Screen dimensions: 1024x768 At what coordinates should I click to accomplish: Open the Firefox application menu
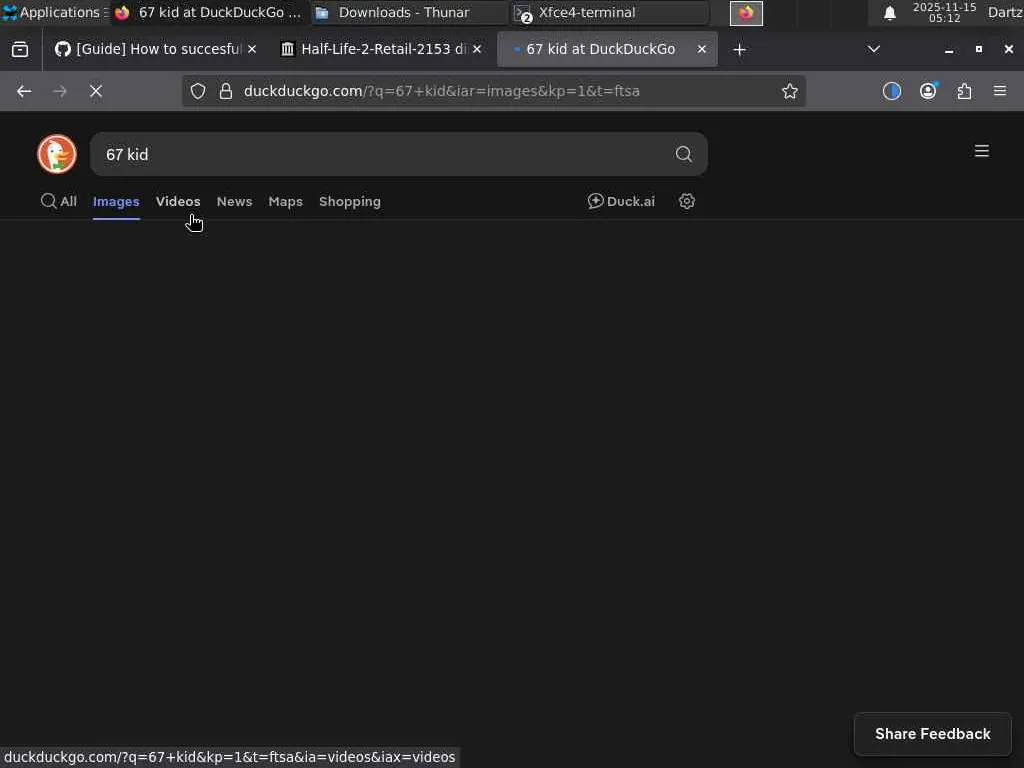(999, 91)
